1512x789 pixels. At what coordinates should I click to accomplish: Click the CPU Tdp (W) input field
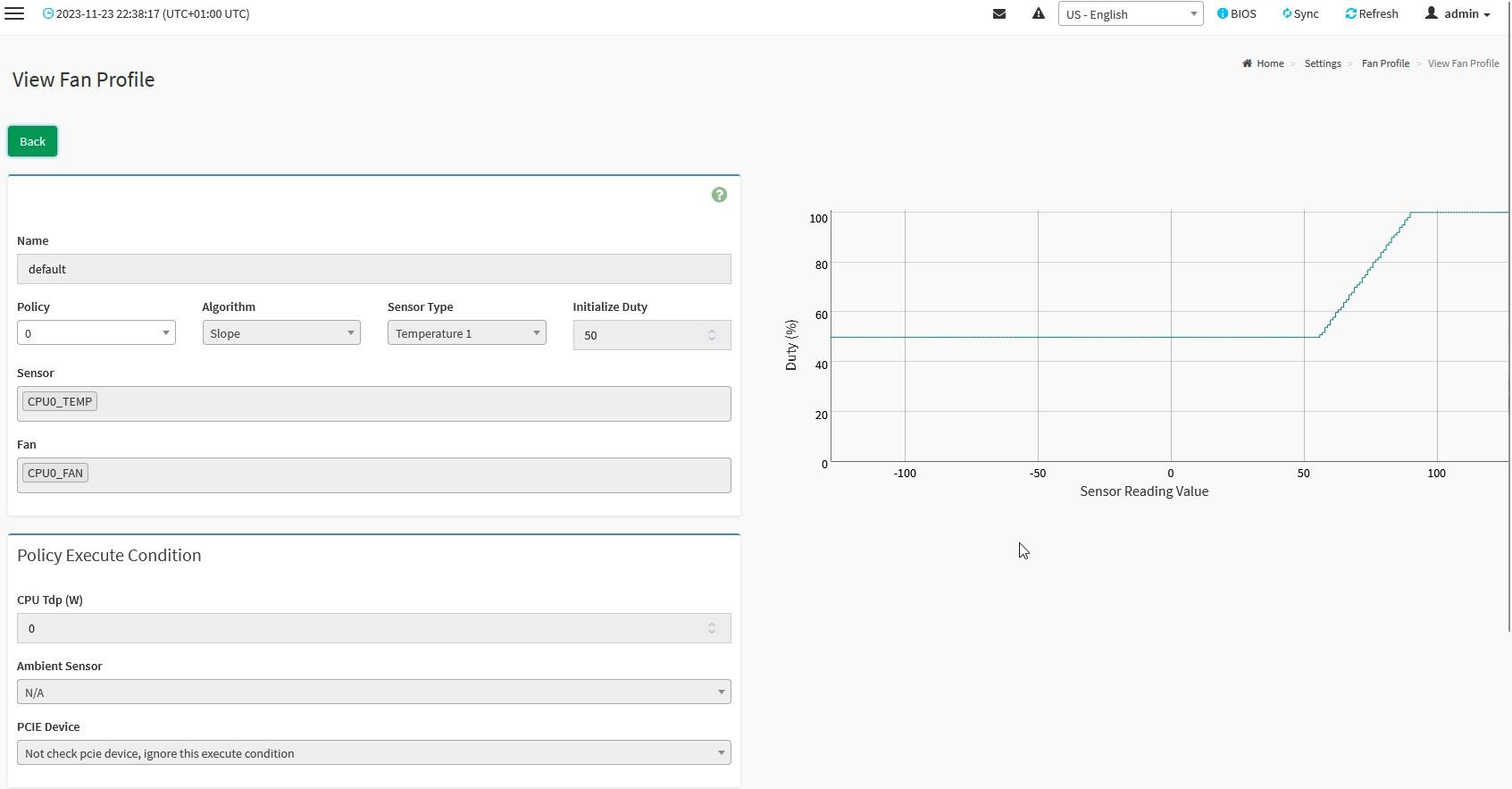357,628
